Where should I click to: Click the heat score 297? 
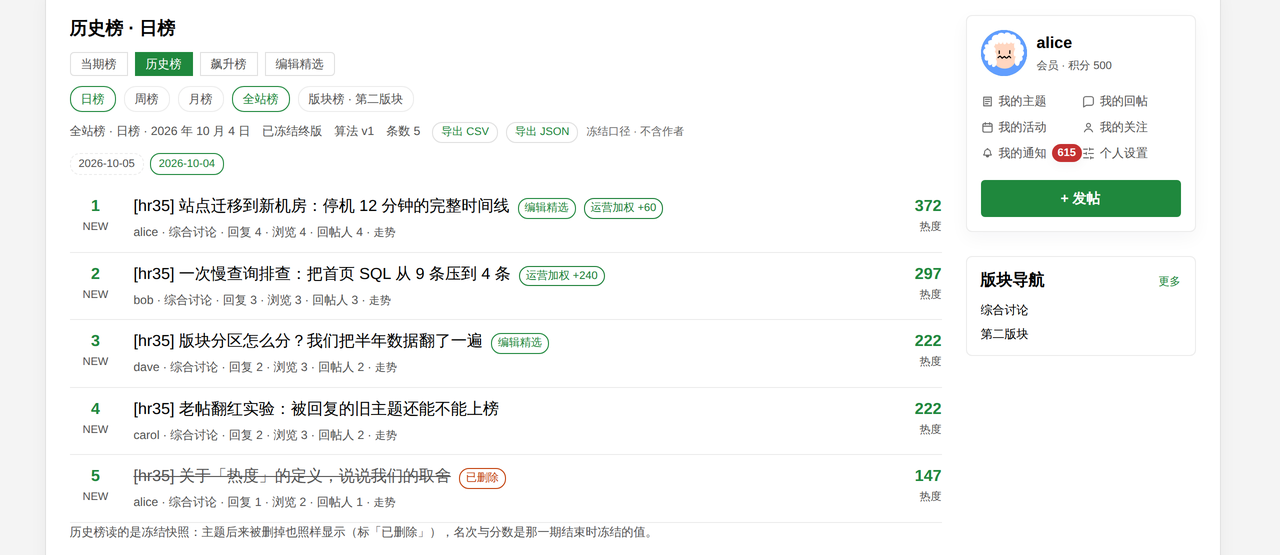point(928,274)
